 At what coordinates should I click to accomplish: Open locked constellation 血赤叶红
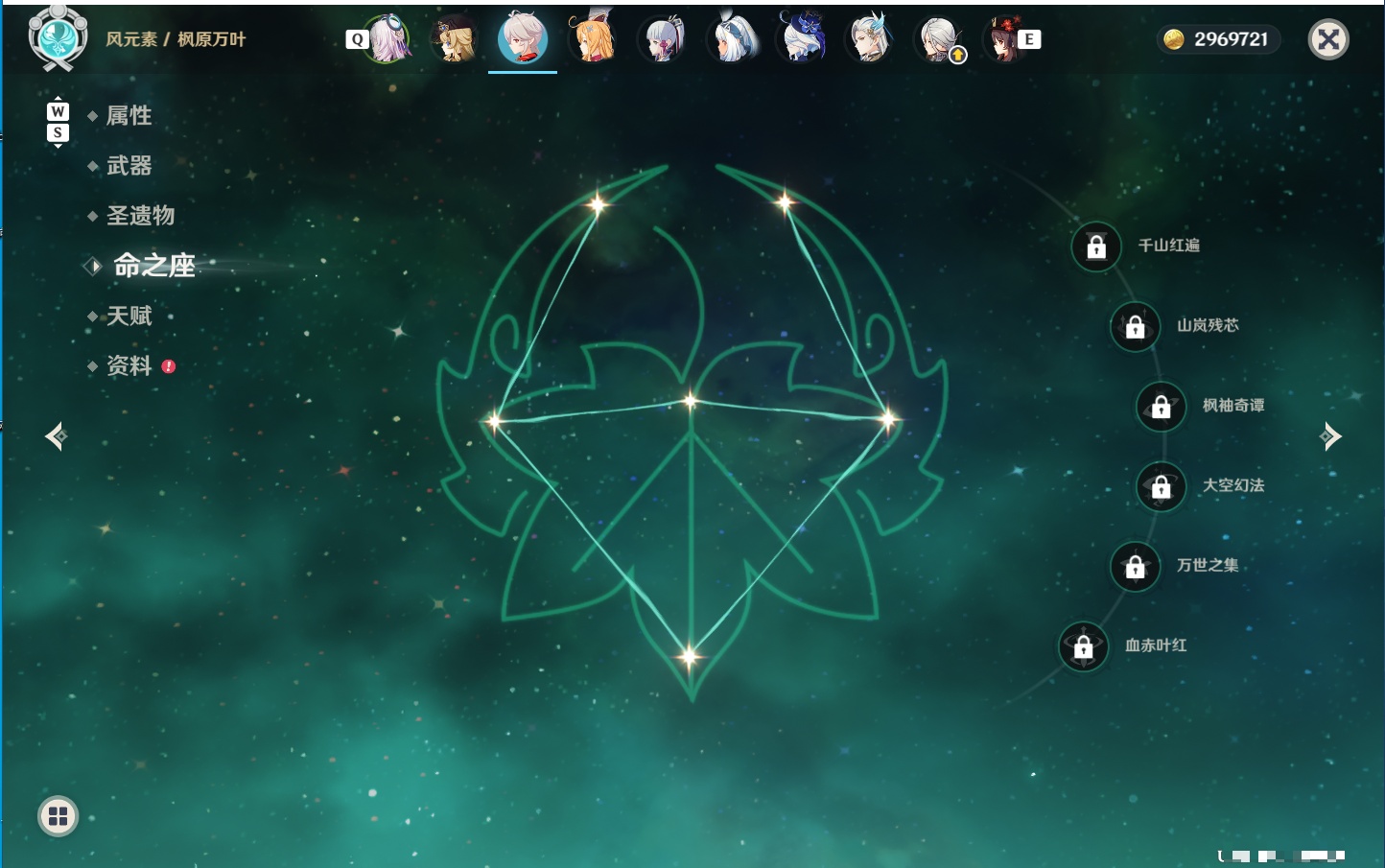point(1084,647)
